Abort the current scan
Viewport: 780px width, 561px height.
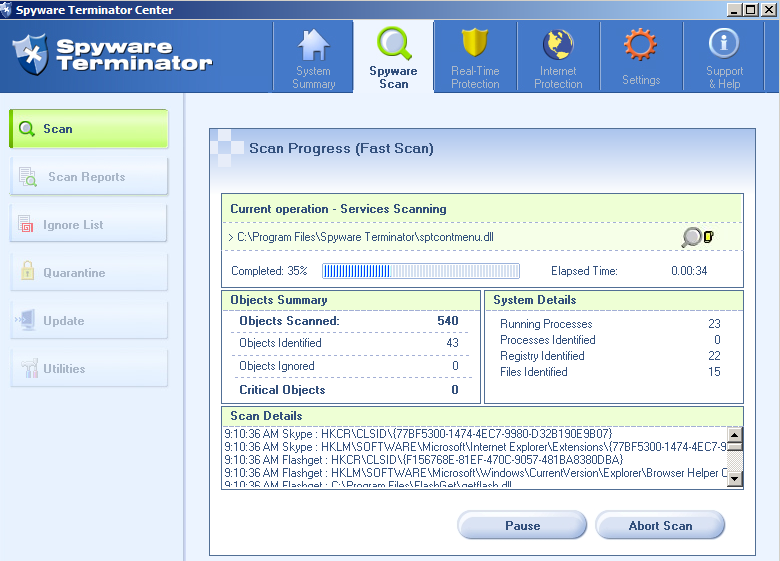click(x=660, y=526)
